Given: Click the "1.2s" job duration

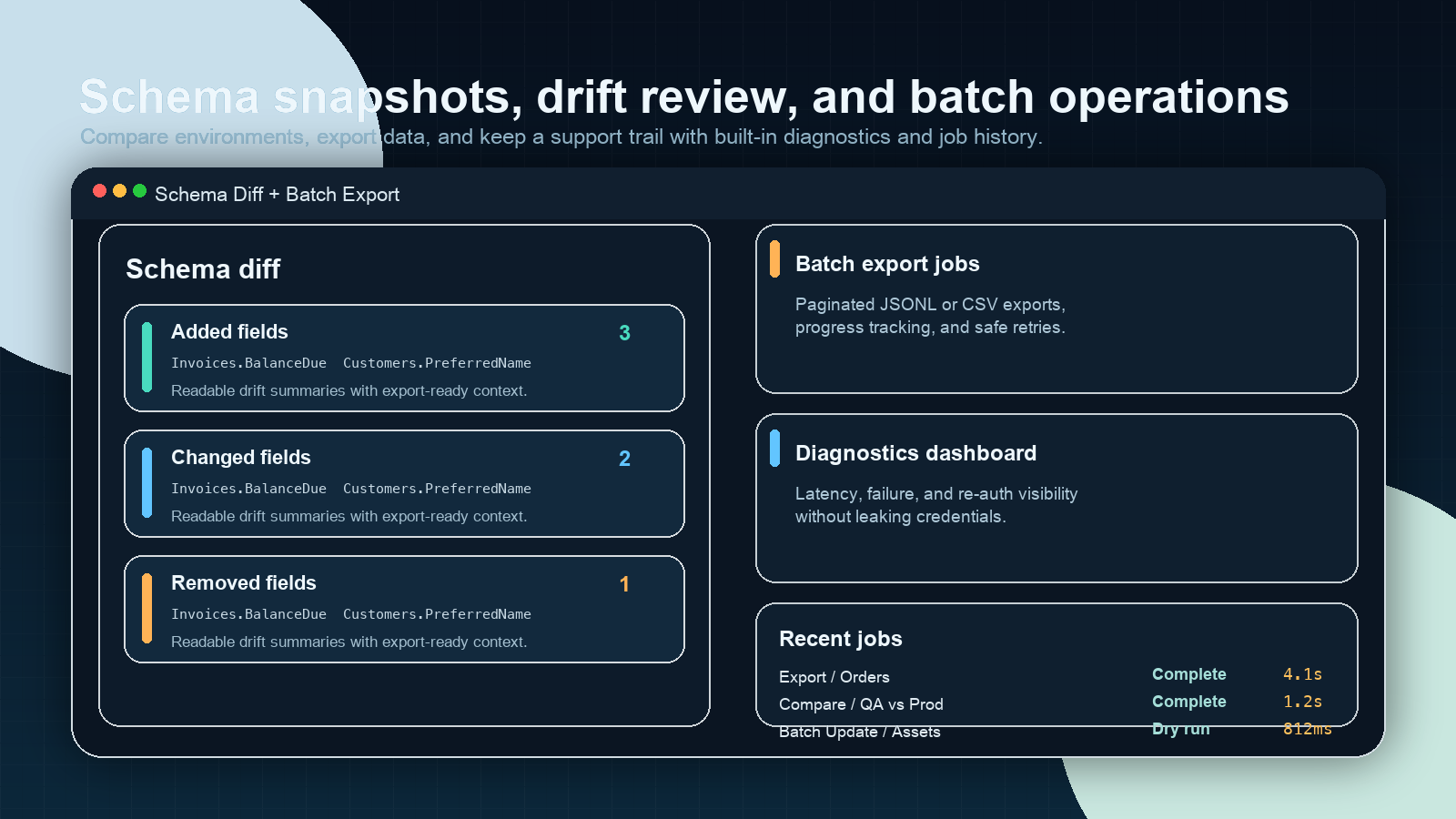Looking at the screenshot, I should (1302, 702).
